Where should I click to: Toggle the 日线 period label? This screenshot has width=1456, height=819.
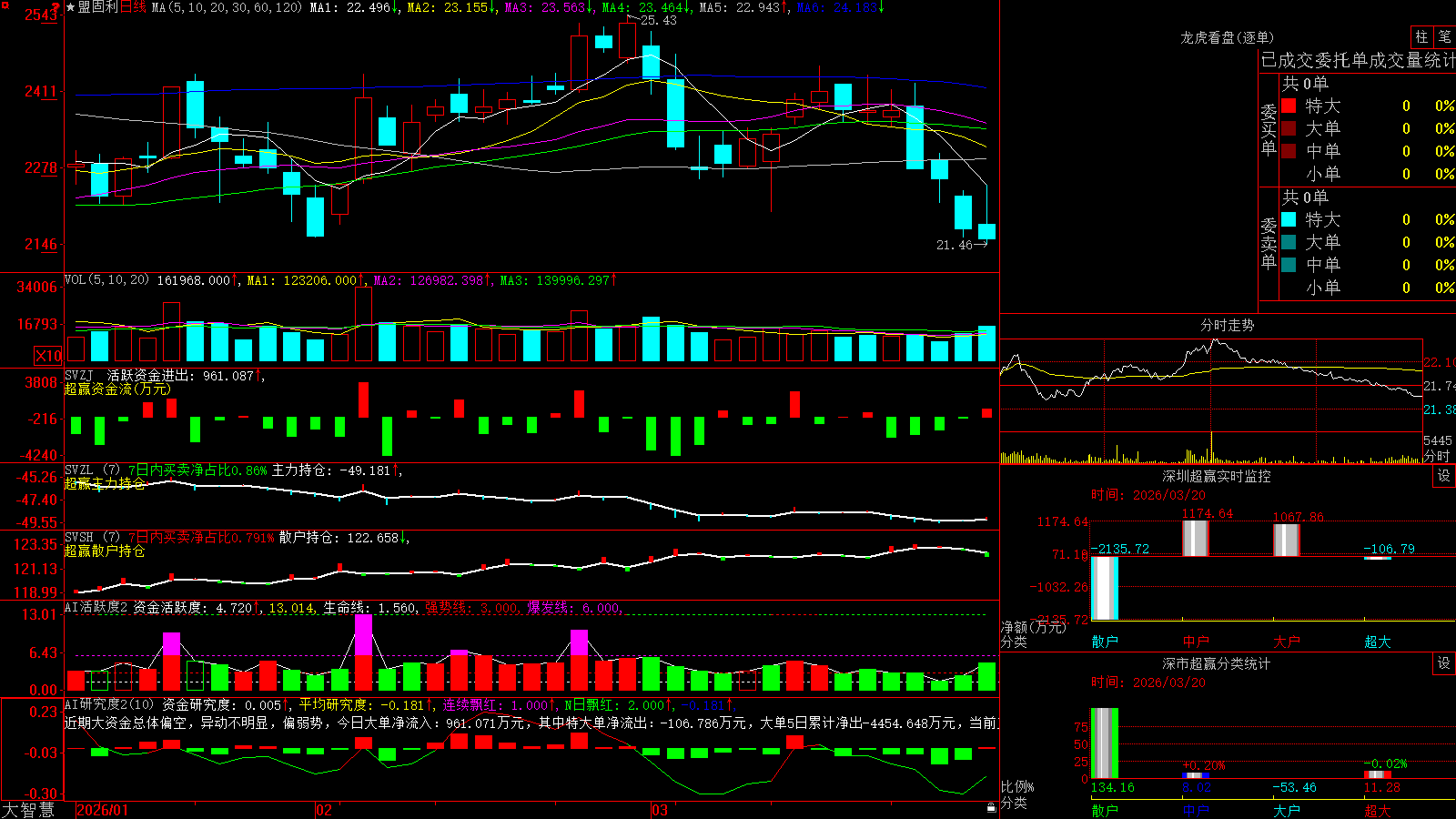(x=133, y=7)
